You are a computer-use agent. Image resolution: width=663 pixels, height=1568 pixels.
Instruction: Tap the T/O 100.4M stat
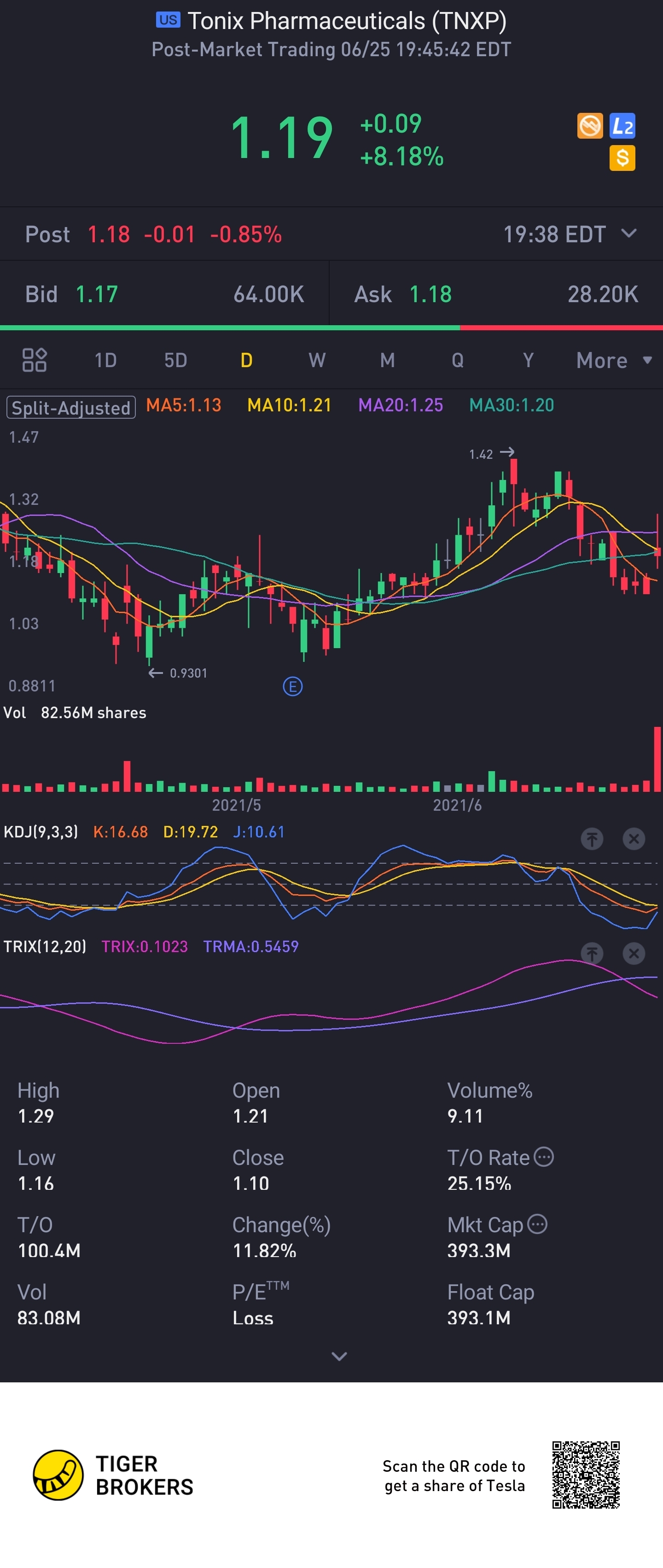pos(49,1237)
